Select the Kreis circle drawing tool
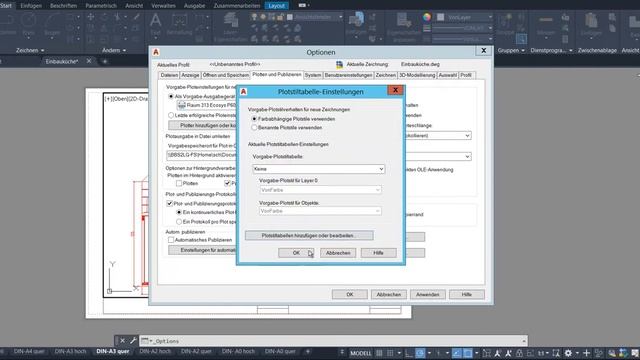The width and height of the screenshot is (640, 360). point(28,24)
